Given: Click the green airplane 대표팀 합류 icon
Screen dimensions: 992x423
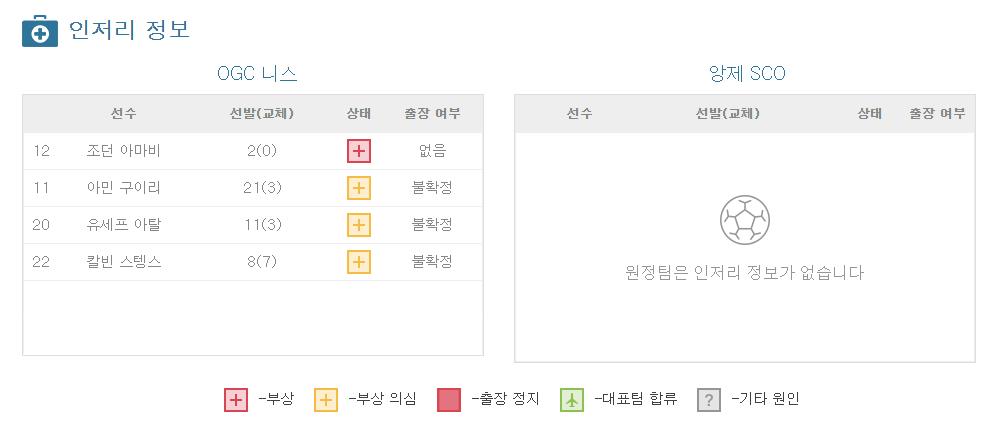Looking at the screenshot, I should click(572, 400).
